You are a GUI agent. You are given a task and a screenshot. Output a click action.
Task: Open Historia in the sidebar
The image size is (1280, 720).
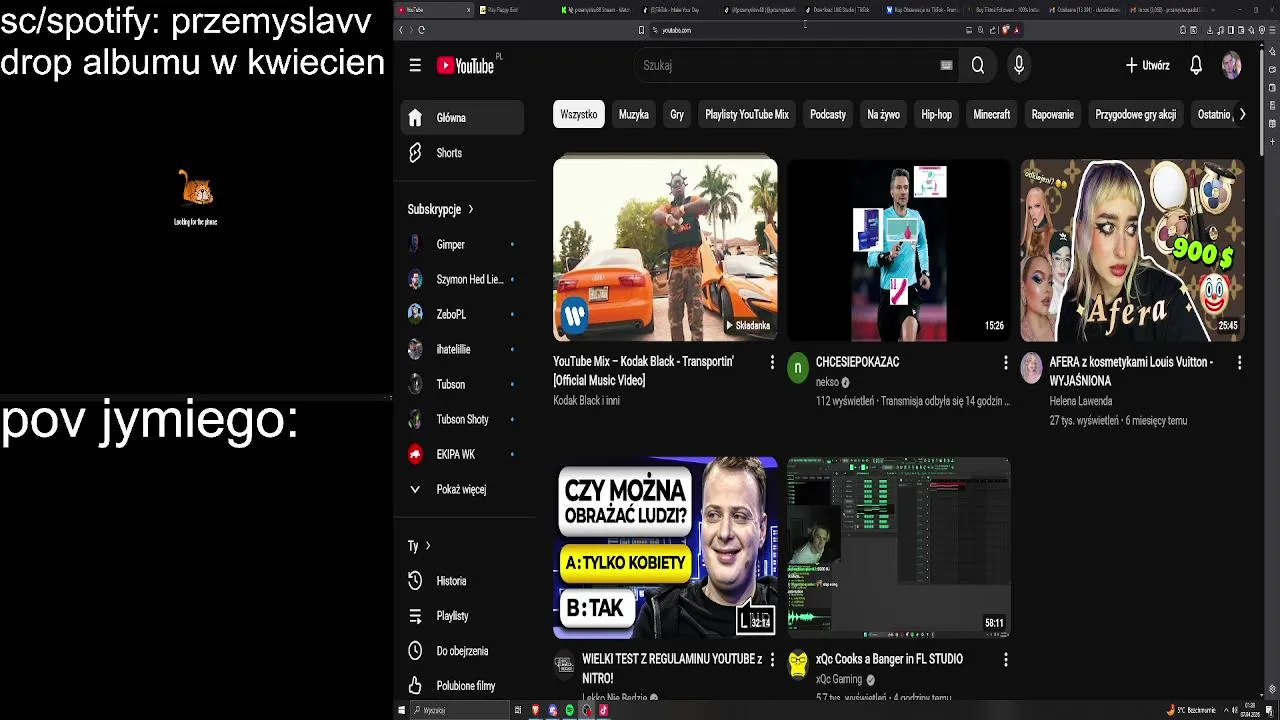click(462, 581)
